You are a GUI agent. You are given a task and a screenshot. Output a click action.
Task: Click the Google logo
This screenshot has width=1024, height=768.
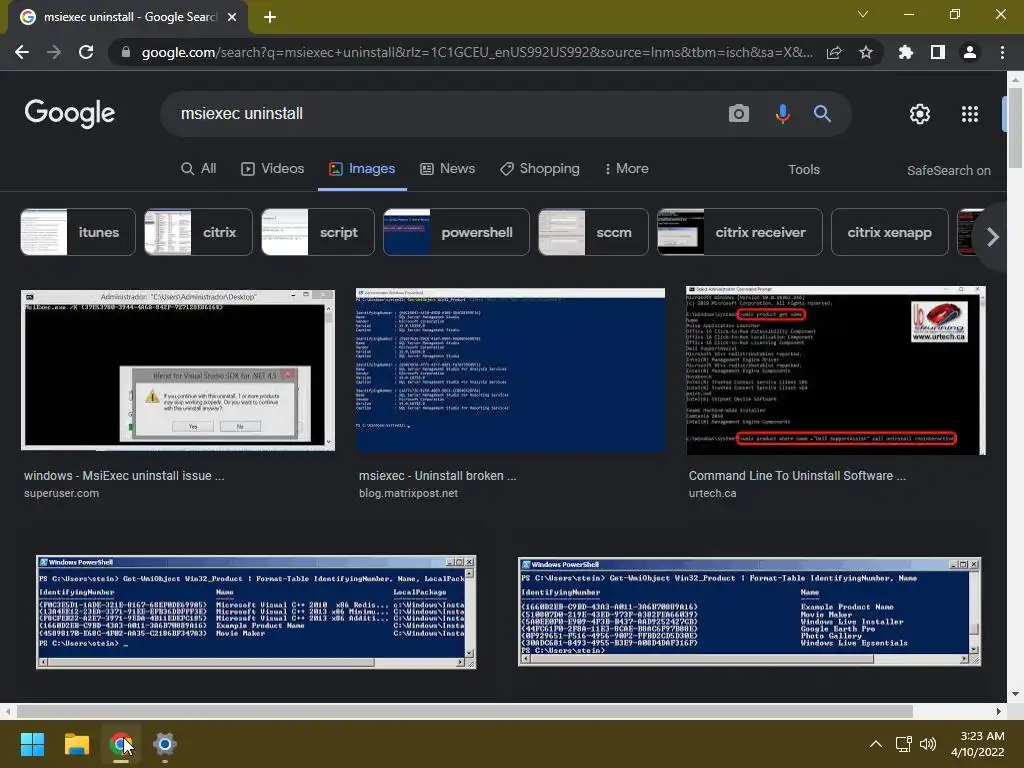(x=70, y=114)
